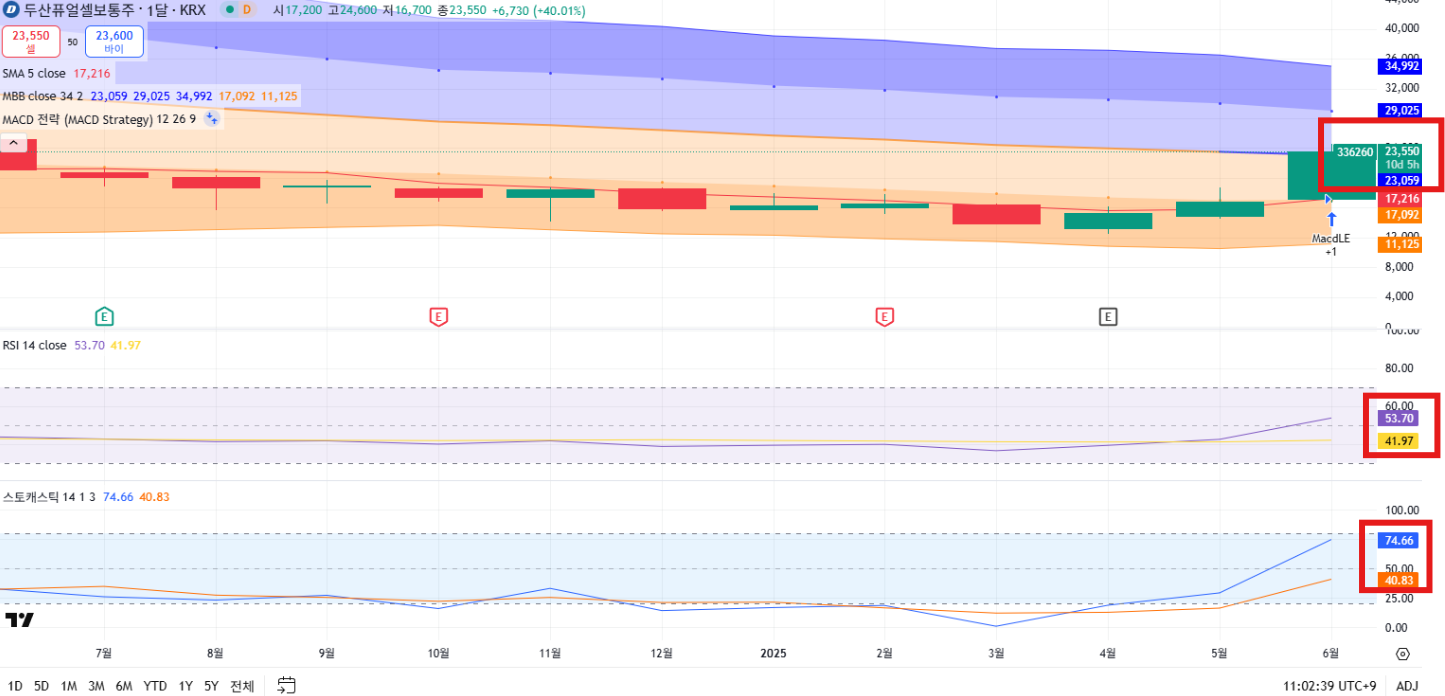Switch to the 1D time range
Image resolution: width=1445 pixels, height=696 pixels.
click(x=14, y=686)
